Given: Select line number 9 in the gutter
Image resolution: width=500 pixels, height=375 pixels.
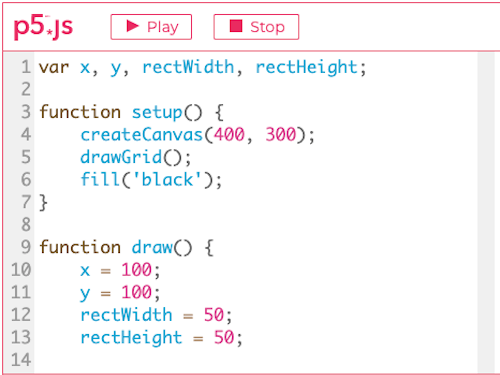Looking at the screenshot, I should tap(26, 247).
